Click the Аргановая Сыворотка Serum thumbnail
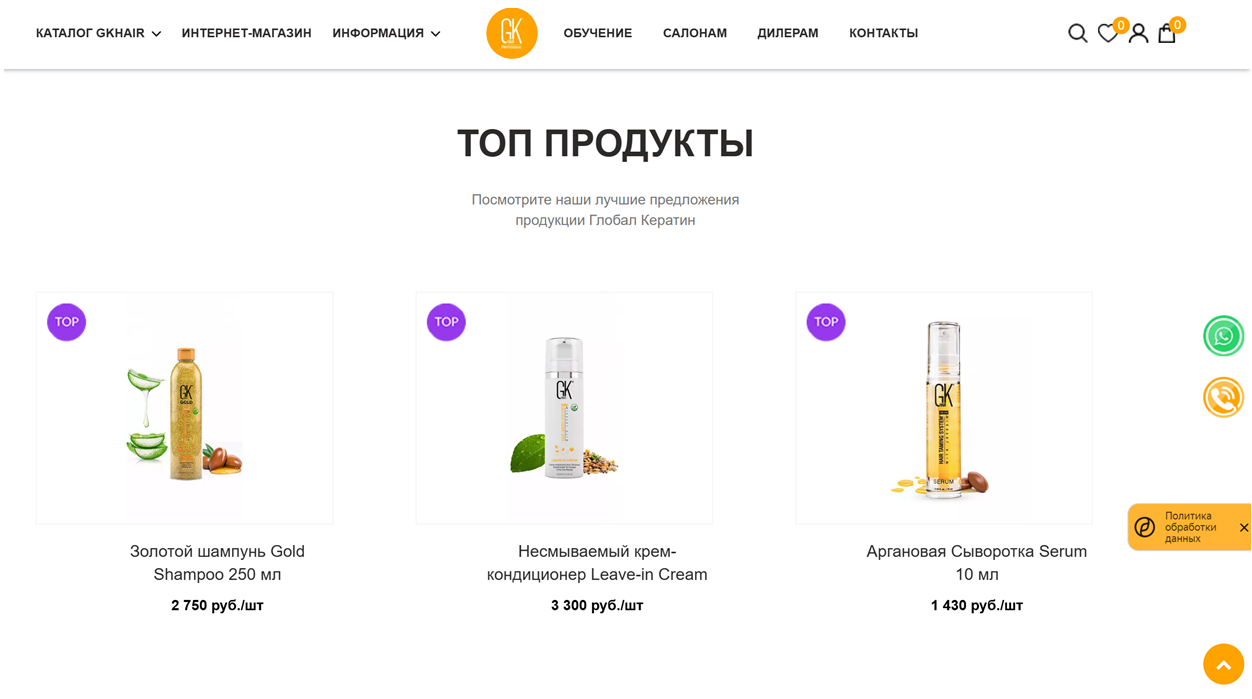The image size is (1252, 699). click(x=943, y=408)
